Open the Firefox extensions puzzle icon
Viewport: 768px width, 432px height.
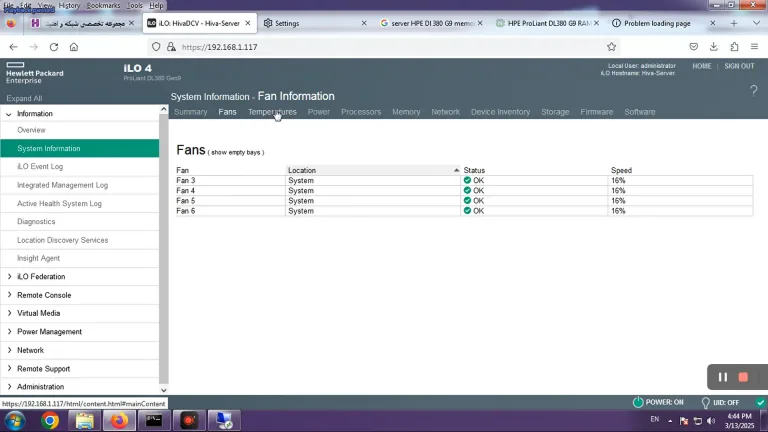[734, 47]
